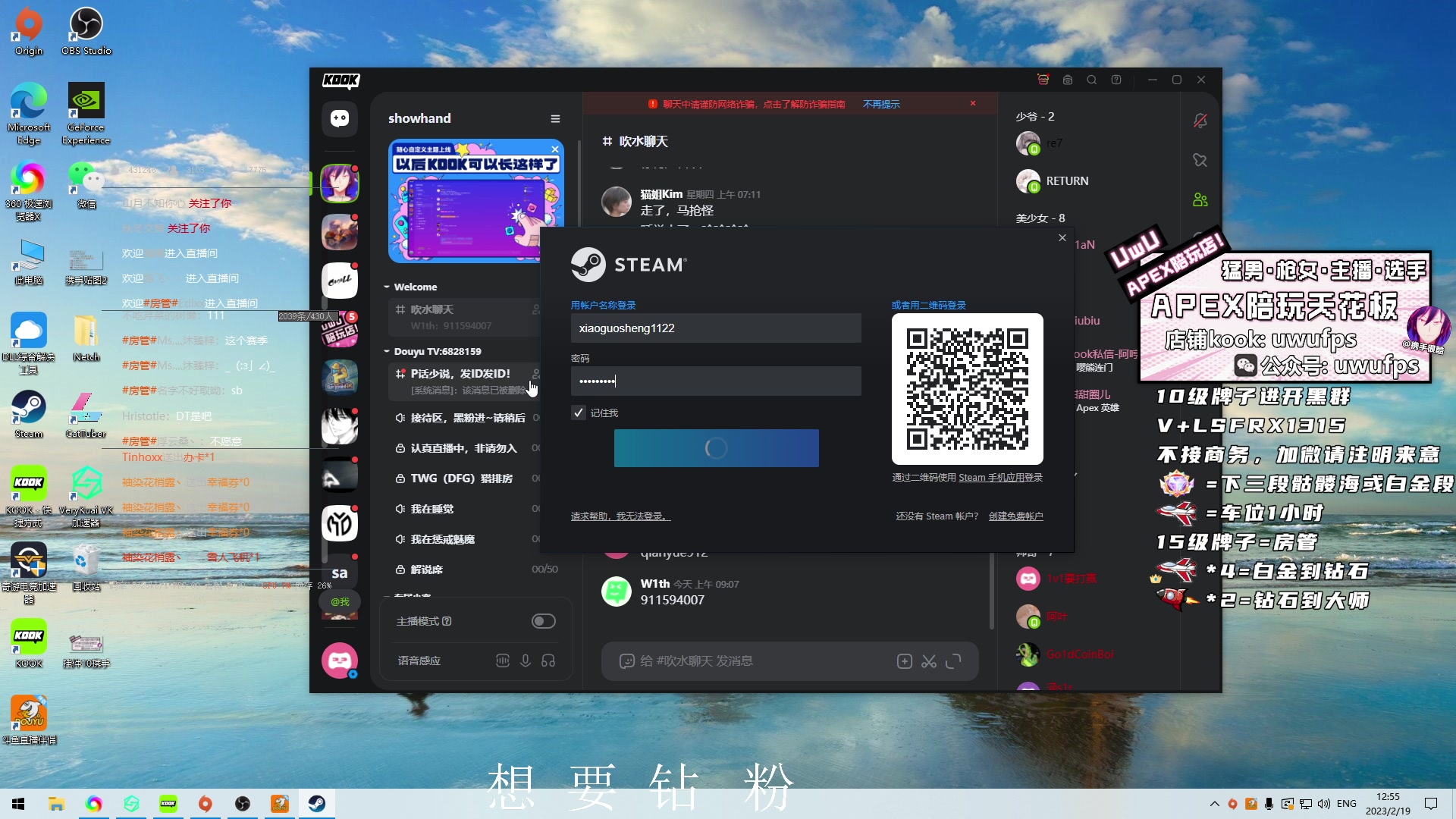Open the notification center in taskbar
Viewport: 1456px width, 819px height.
1431,804
